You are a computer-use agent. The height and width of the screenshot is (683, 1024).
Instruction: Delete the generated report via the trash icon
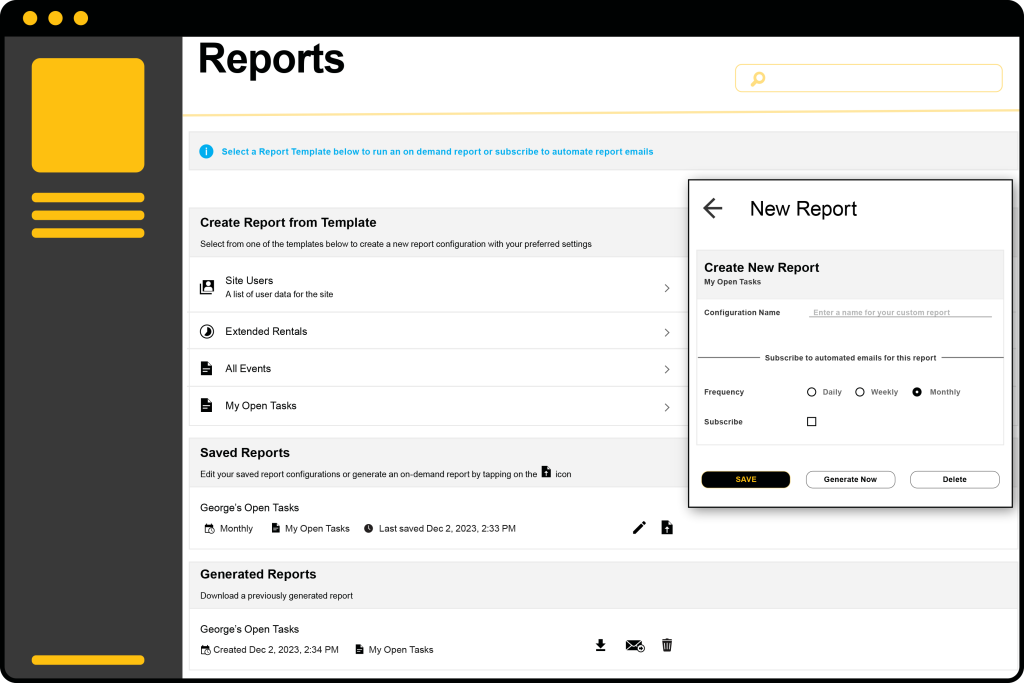(x=666, y=645)
